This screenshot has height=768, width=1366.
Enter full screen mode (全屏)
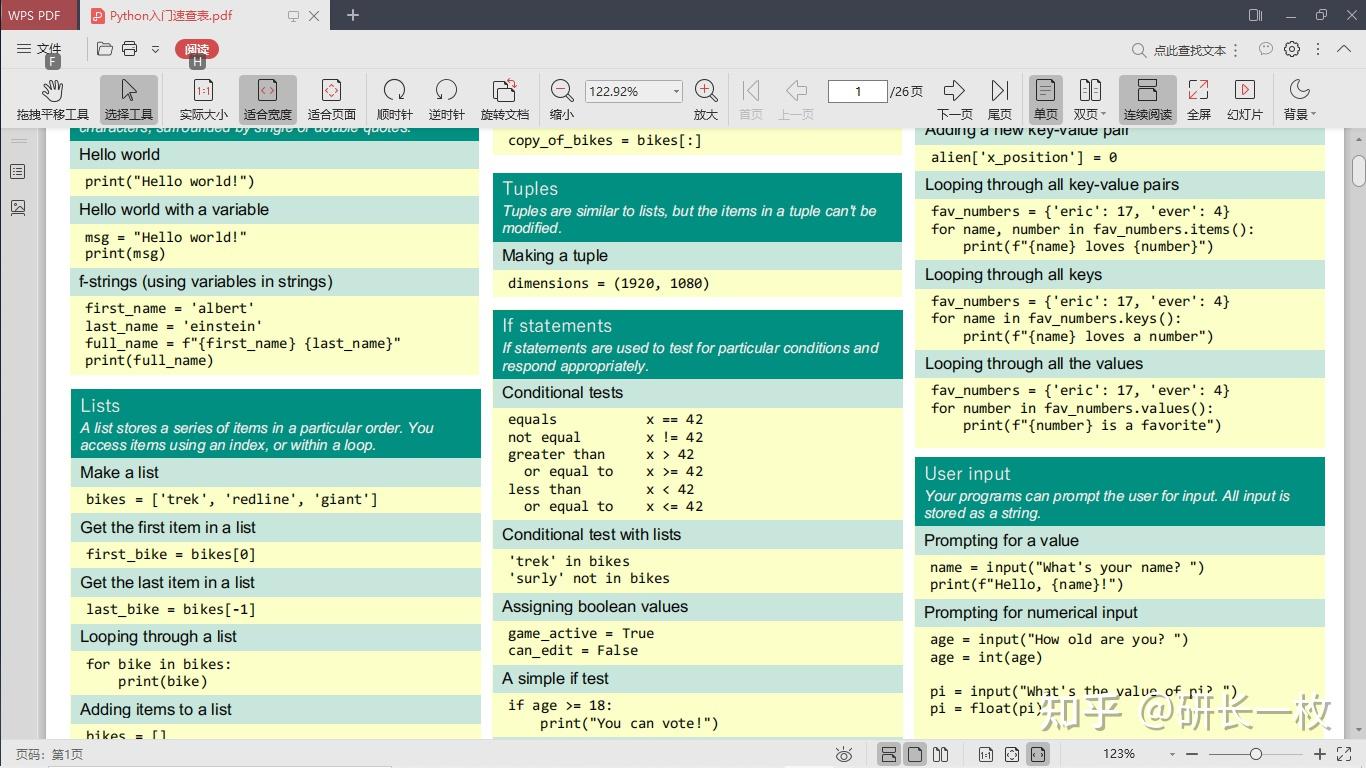click(1198, 100)
